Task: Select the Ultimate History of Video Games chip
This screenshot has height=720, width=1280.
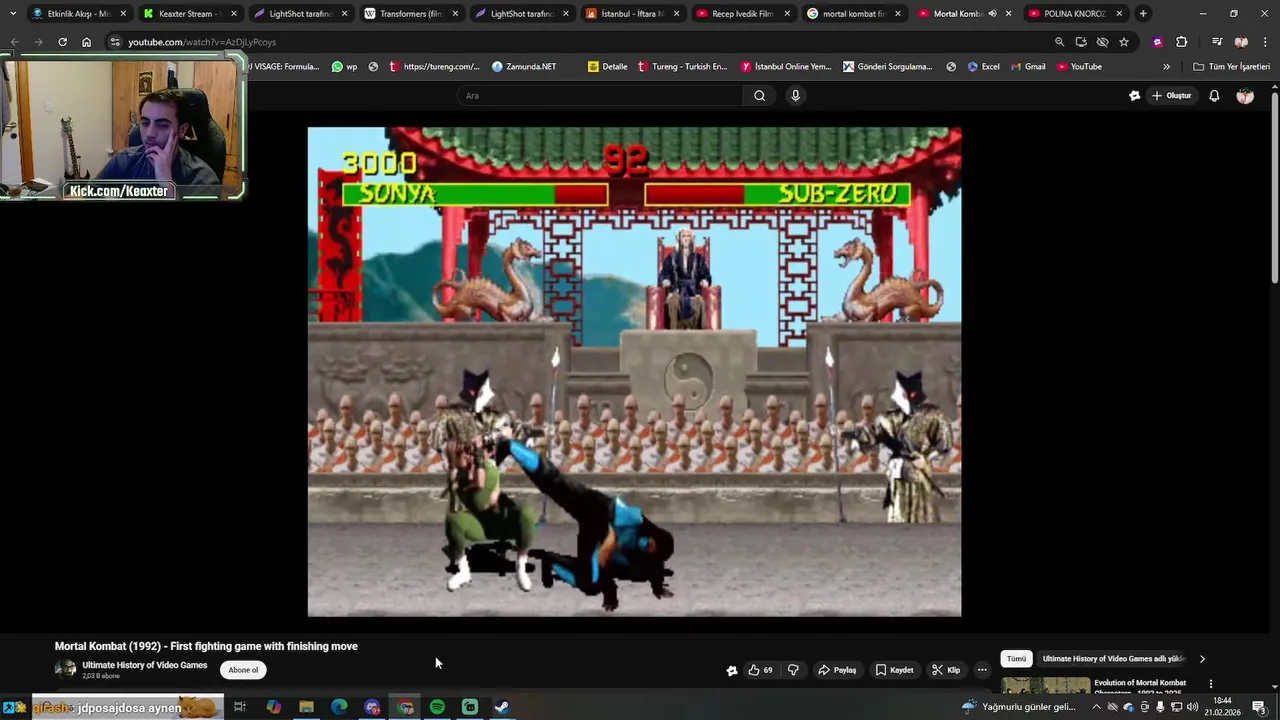Action: point(1113,659)
